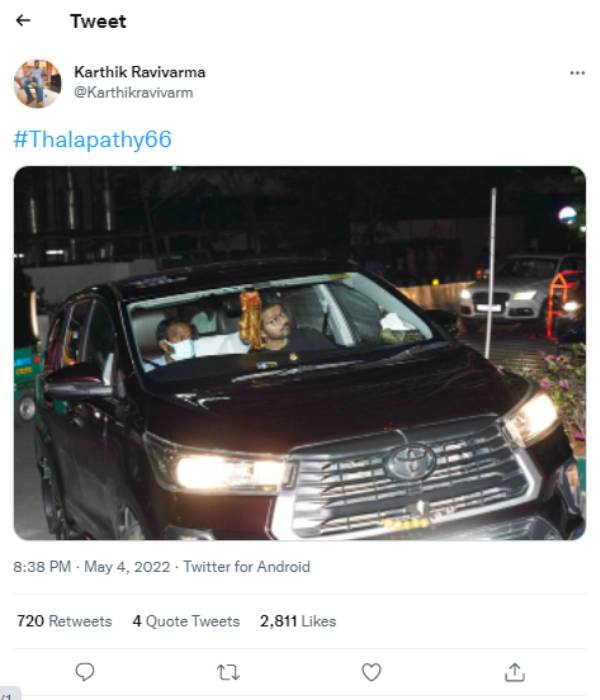Screen dimensions: 600x700
Task: View the 2,811 Likes list
Action: point(298,621)
